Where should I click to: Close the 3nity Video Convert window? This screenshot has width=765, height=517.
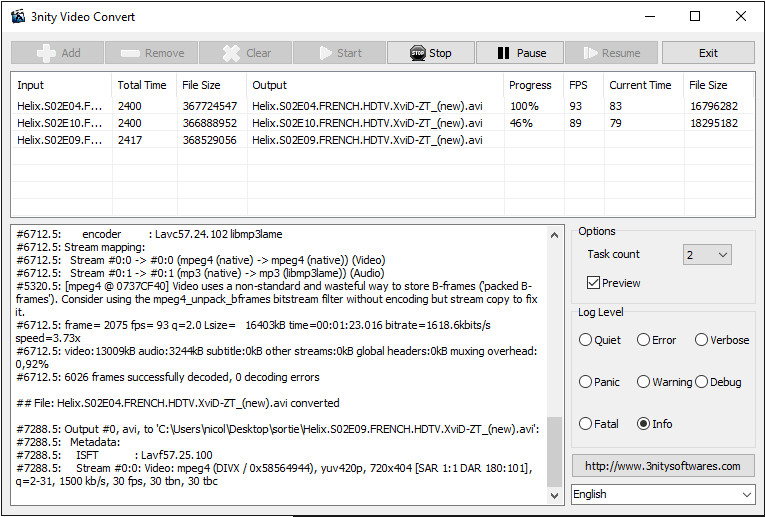pos(741,17)
